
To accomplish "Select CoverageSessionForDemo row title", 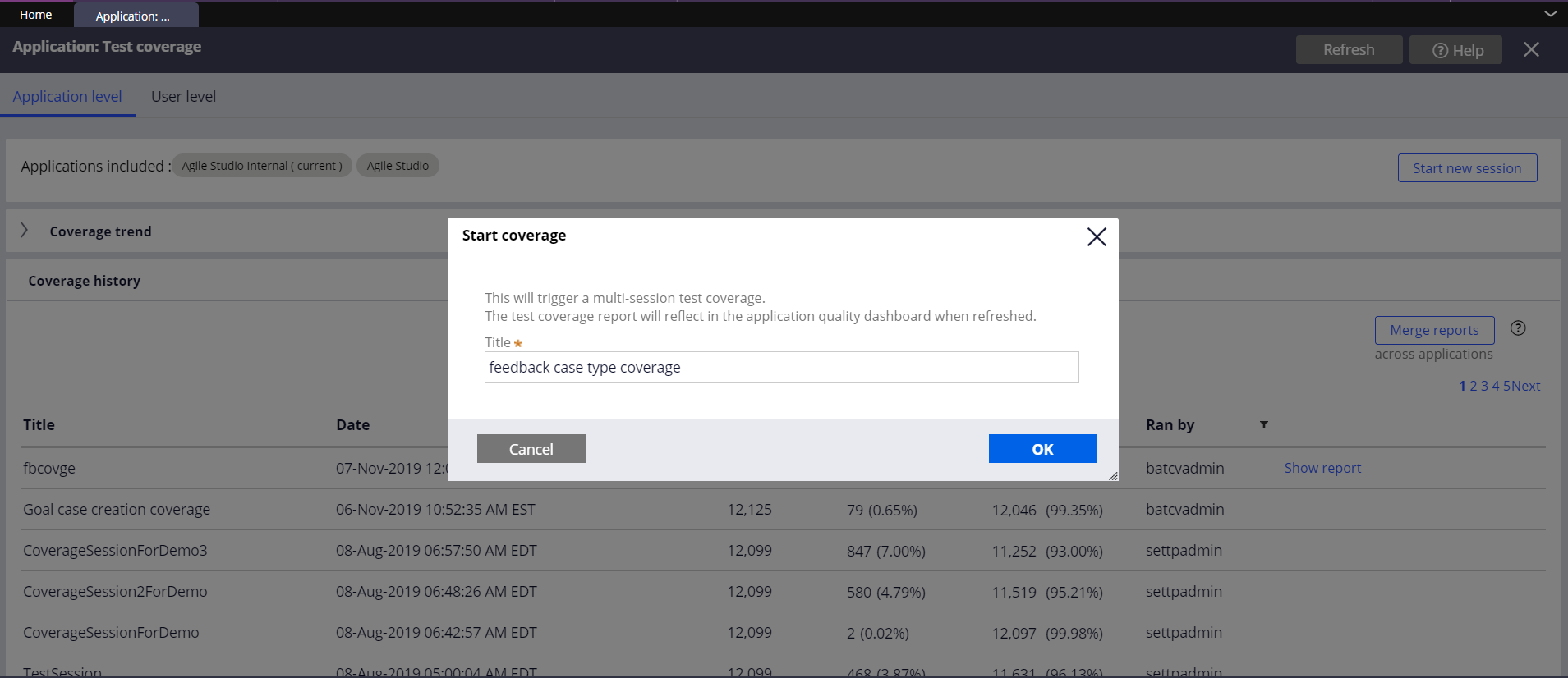I will point(111,633).
